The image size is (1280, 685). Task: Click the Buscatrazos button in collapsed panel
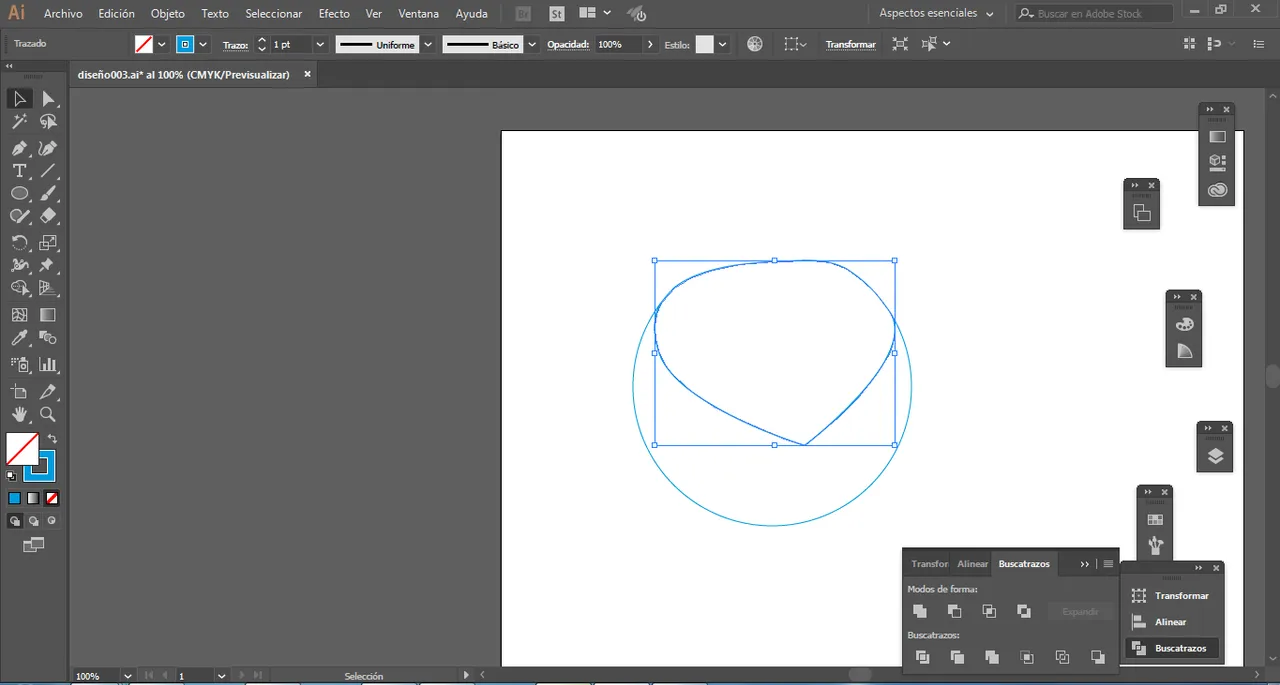click(1171, 648)
